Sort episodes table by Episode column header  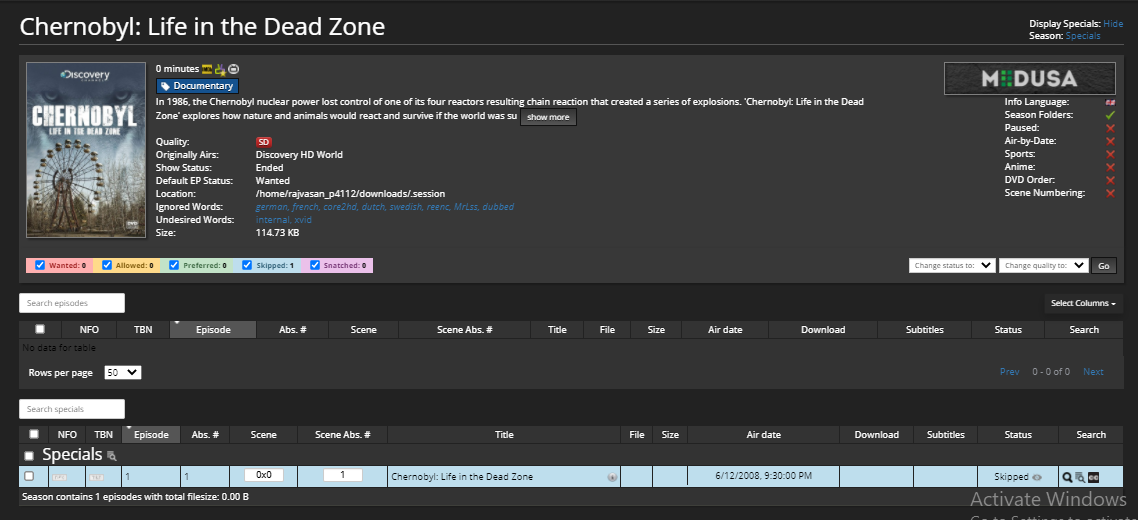click(213, 329)
